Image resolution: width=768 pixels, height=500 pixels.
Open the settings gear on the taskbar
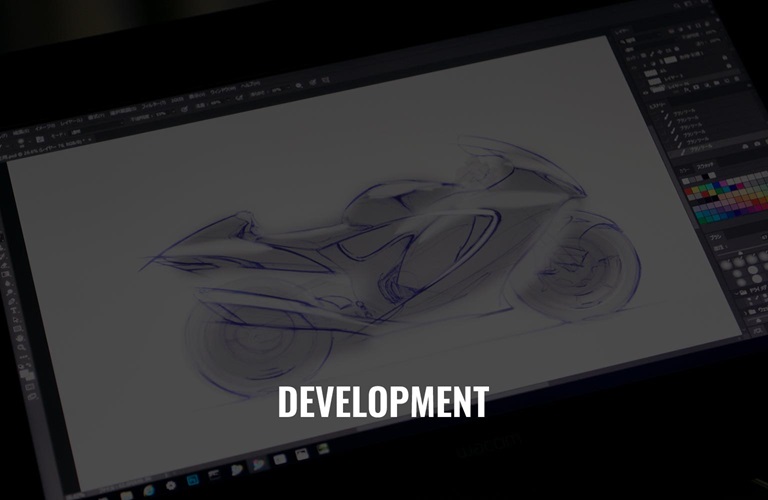click(170, 485)
